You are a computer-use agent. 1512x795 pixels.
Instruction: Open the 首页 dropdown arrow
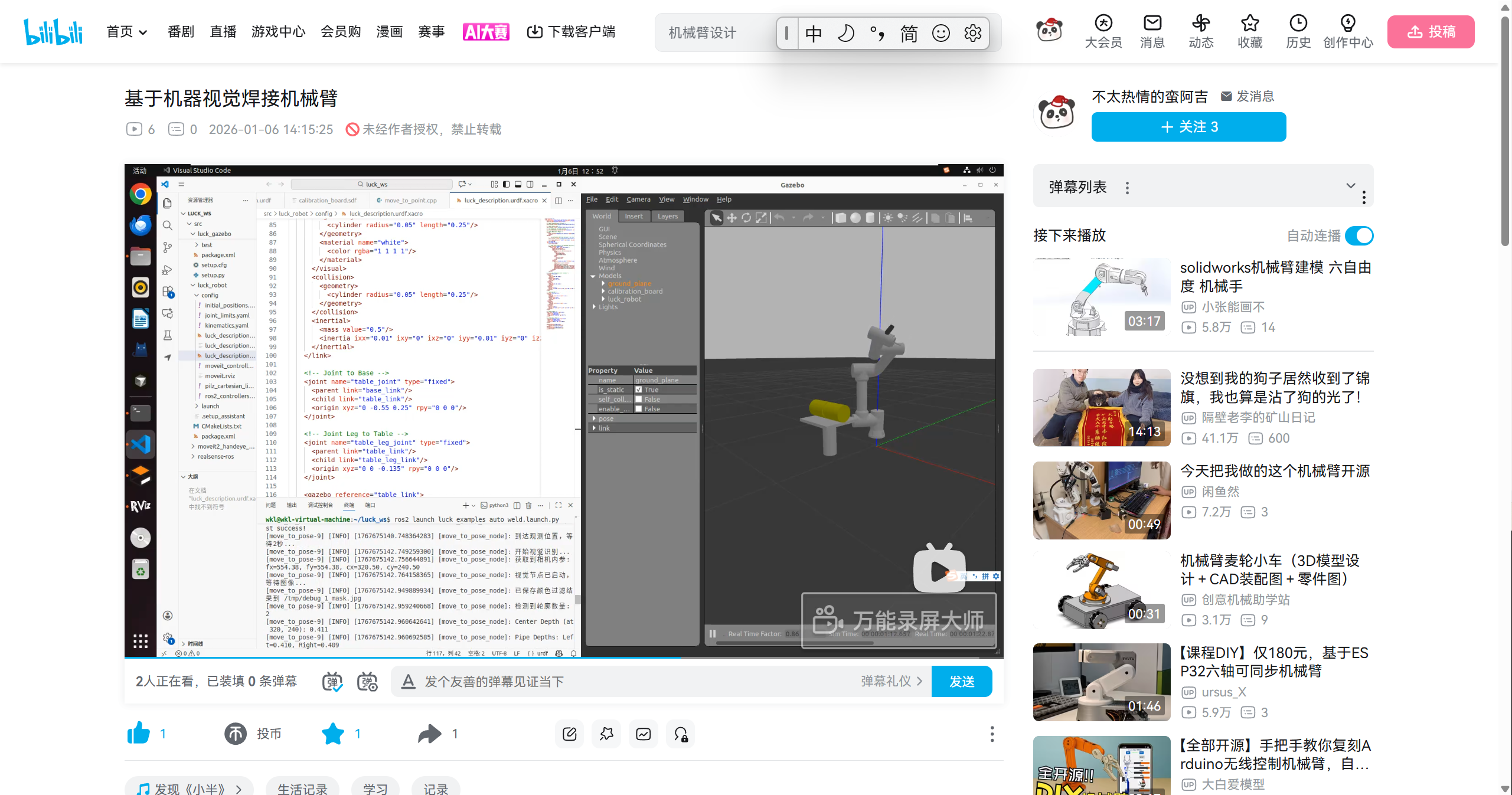point(143,32)
